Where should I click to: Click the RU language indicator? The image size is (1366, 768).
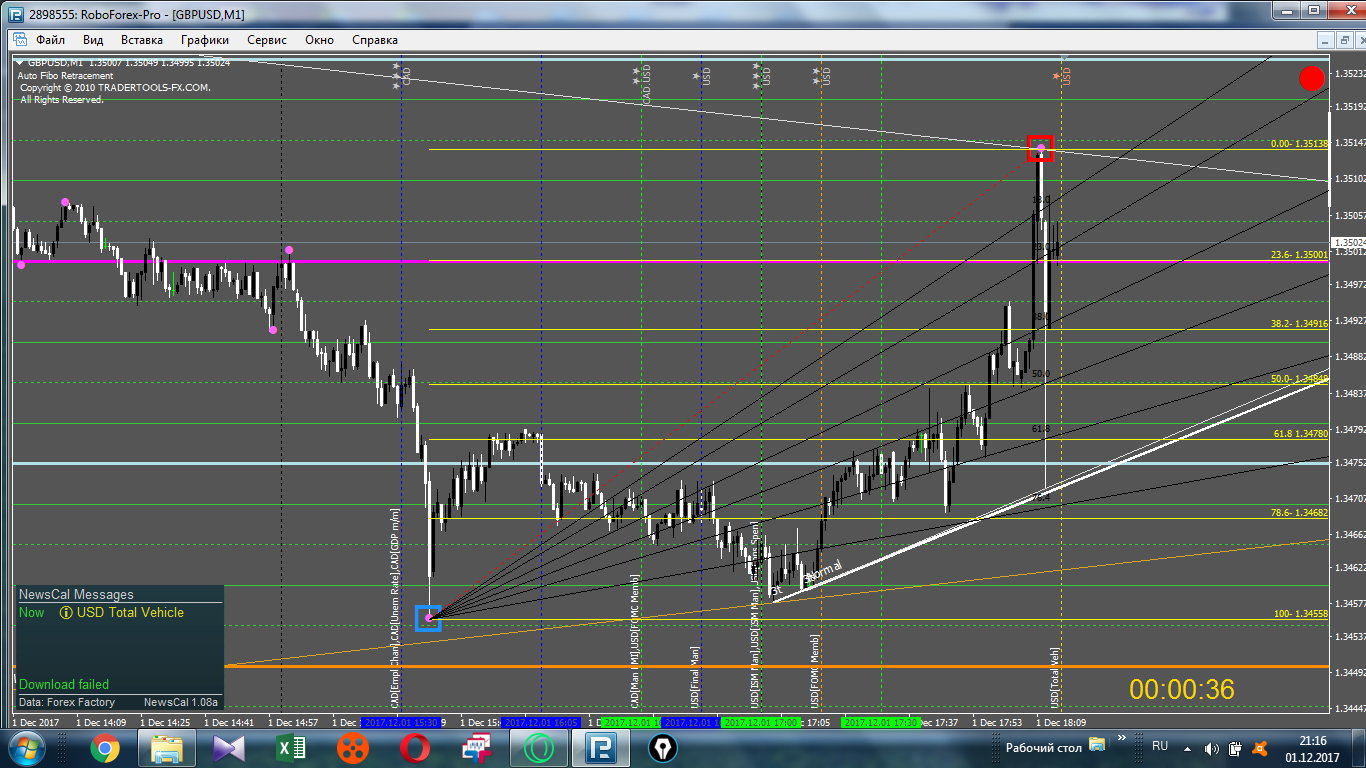(1160, 746)
